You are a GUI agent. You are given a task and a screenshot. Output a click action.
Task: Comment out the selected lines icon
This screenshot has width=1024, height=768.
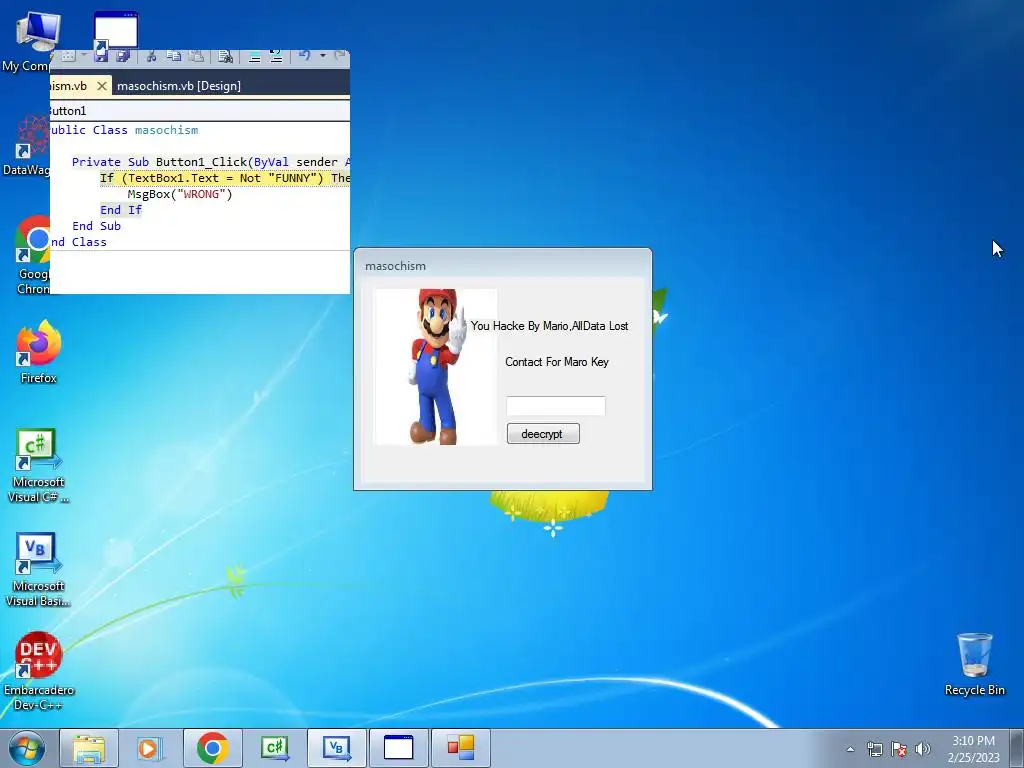coord(255,56)
